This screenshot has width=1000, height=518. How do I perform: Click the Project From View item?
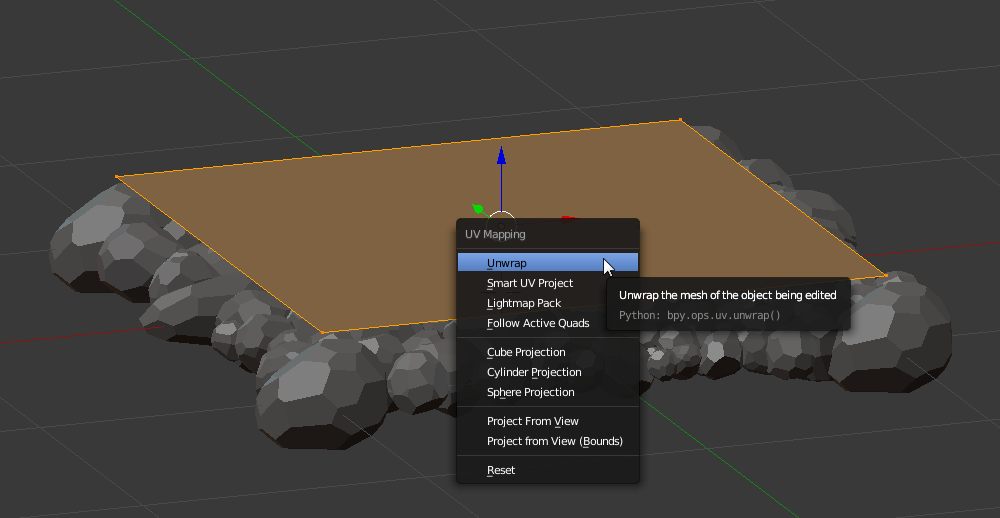532,421
